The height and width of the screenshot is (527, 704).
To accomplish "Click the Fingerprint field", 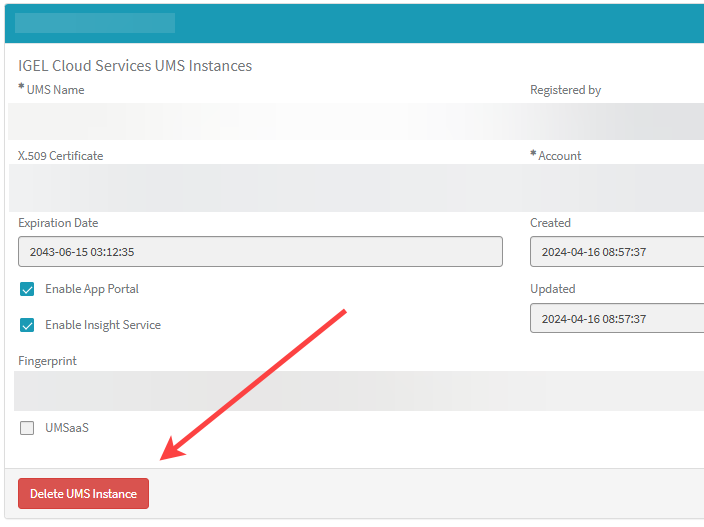I will [359, 391].
